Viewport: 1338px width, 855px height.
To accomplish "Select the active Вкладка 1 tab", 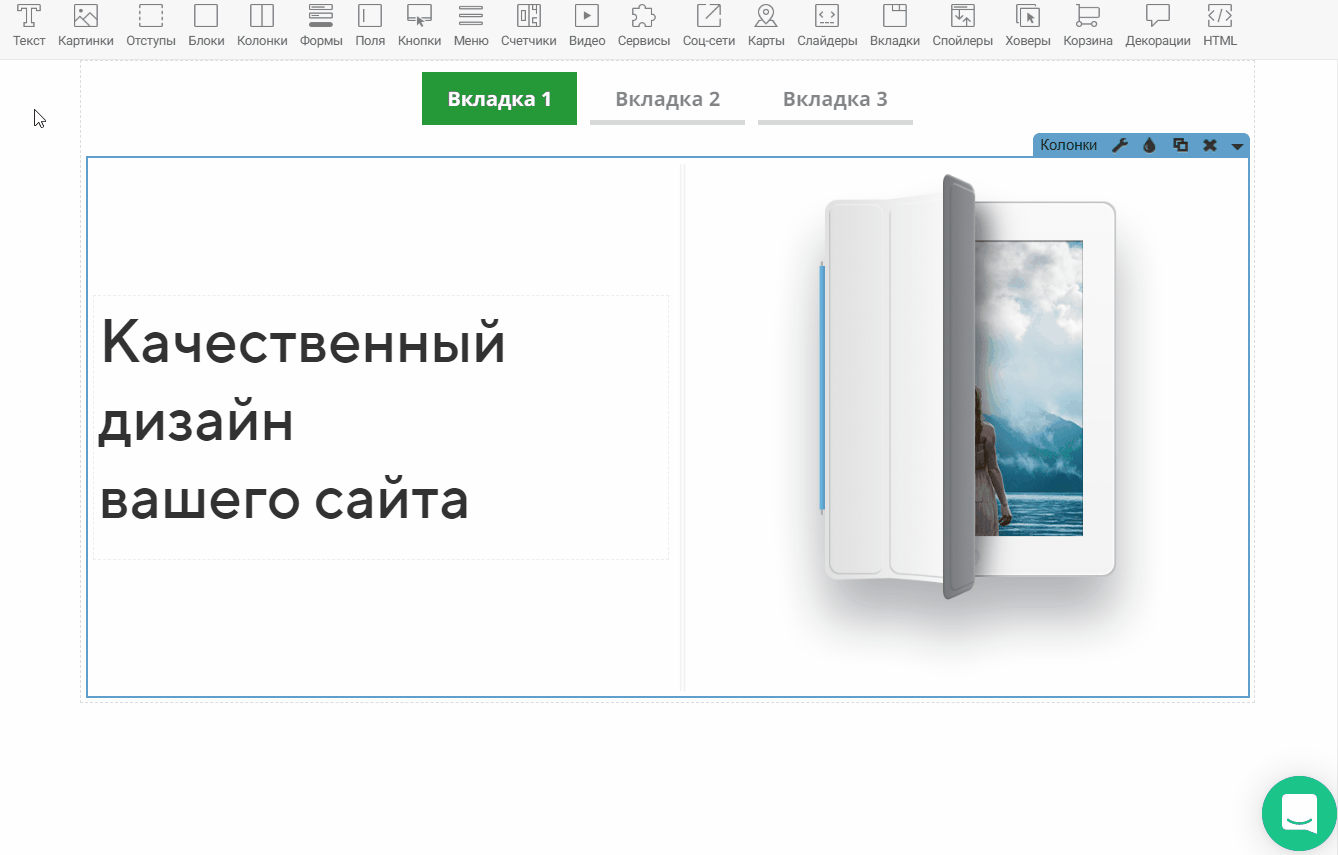I will [499, 99].
